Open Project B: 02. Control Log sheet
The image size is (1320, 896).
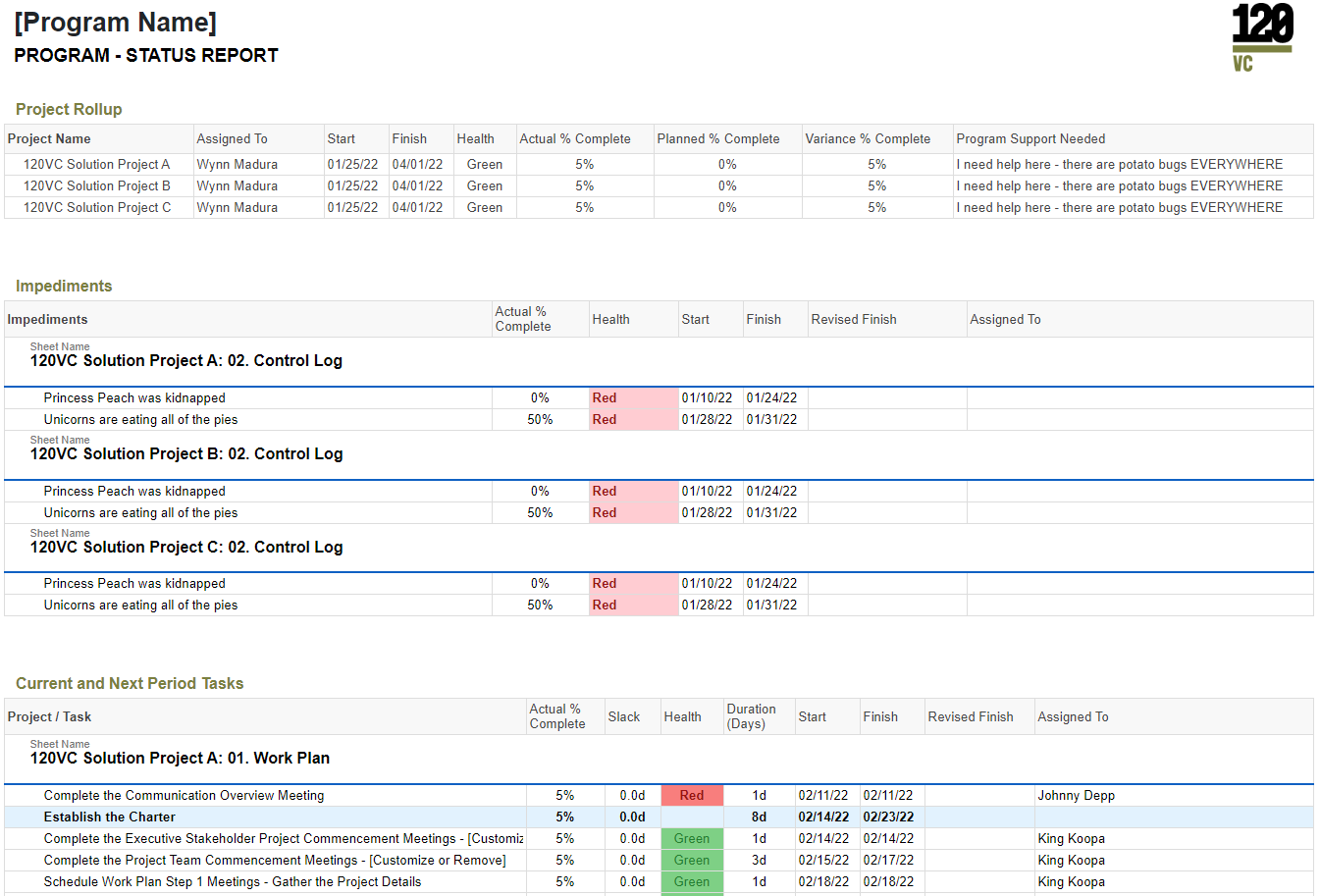[x=186, y=454]
